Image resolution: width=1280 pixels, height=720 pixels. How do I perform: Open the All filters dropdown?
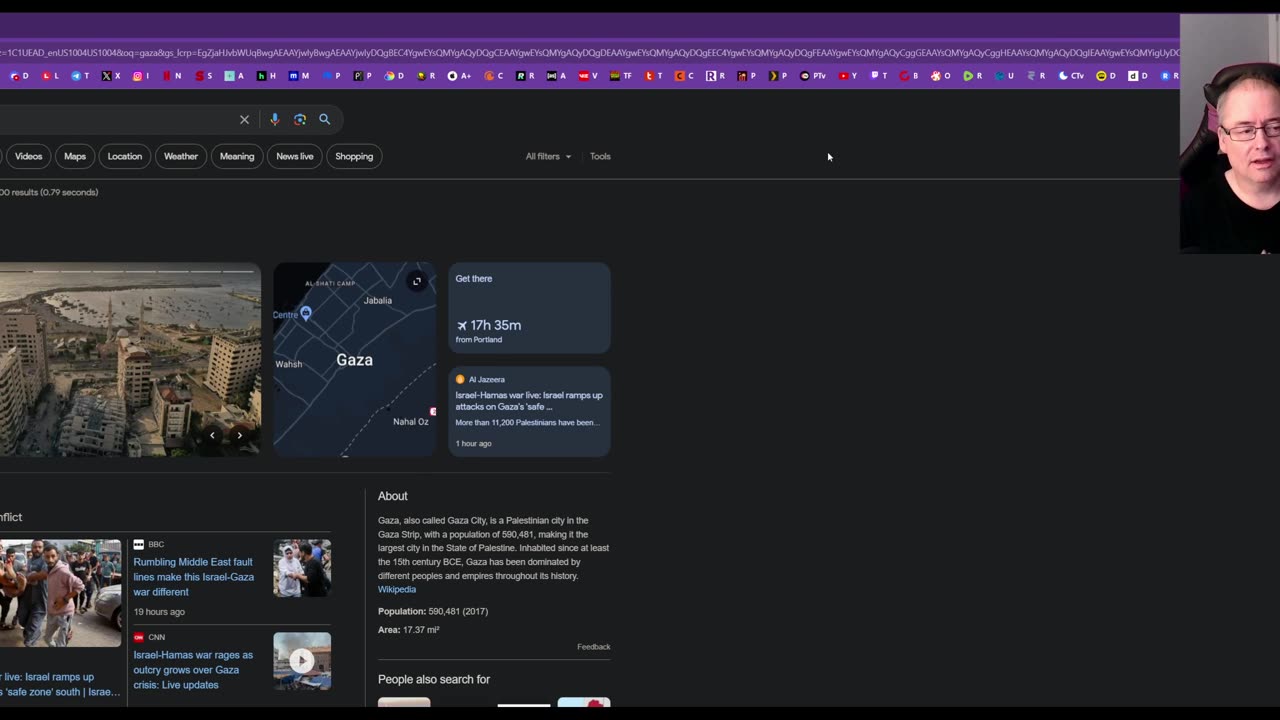[x=548, y=156]
